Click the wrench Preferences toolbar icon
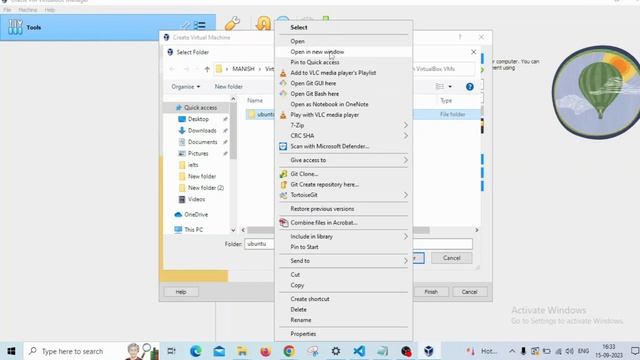Screen dimensions: 640x360 pyautogui.click(x=232, y=24)
